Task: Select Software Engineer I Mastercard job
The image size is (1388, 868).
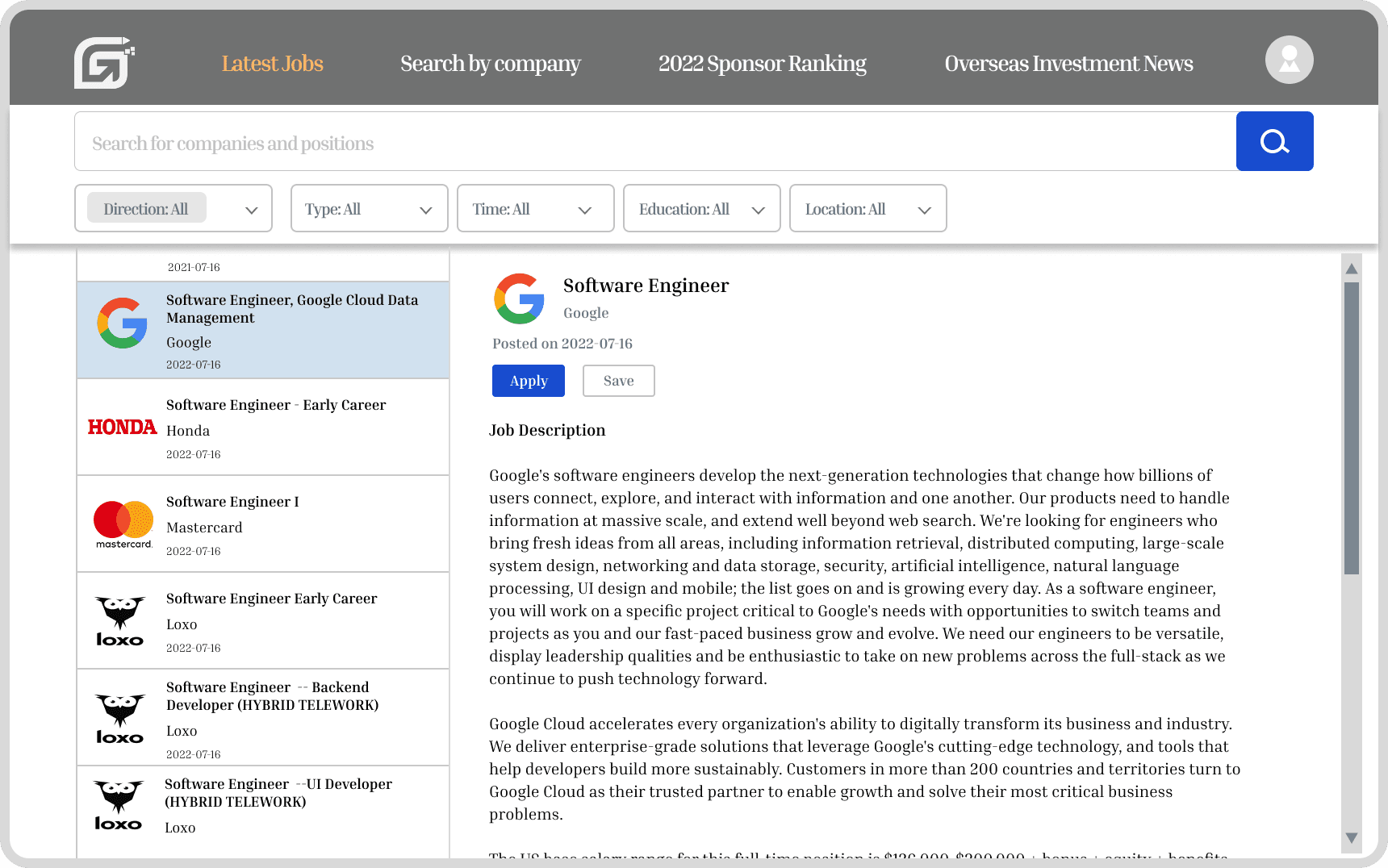Action: [263, 524]
